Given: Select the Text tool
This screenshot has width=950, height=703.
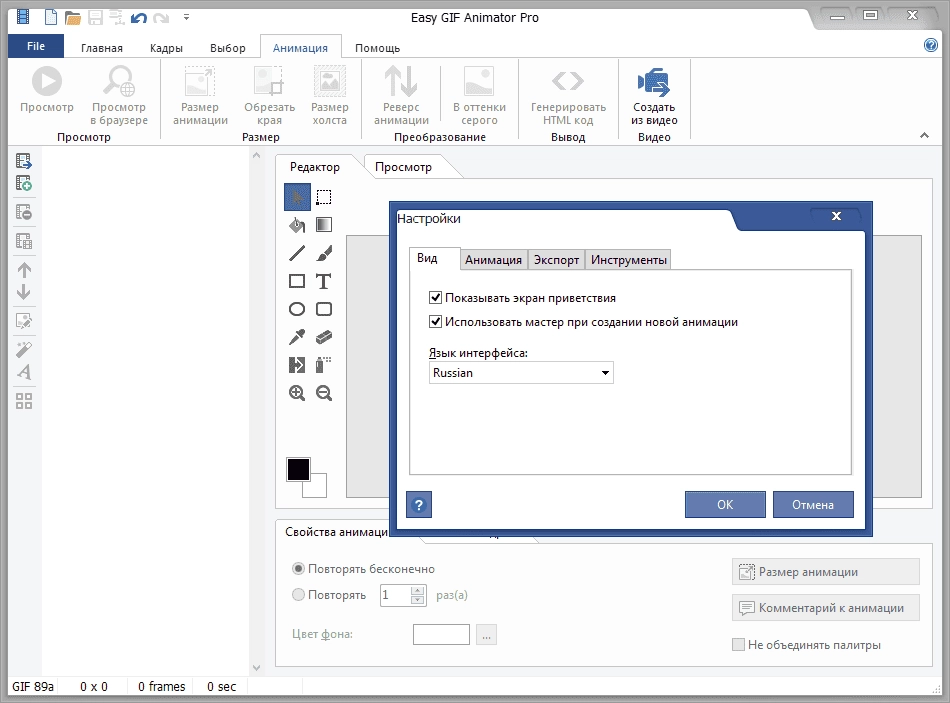Looking at the screenshot, I should tap(324, 281).
